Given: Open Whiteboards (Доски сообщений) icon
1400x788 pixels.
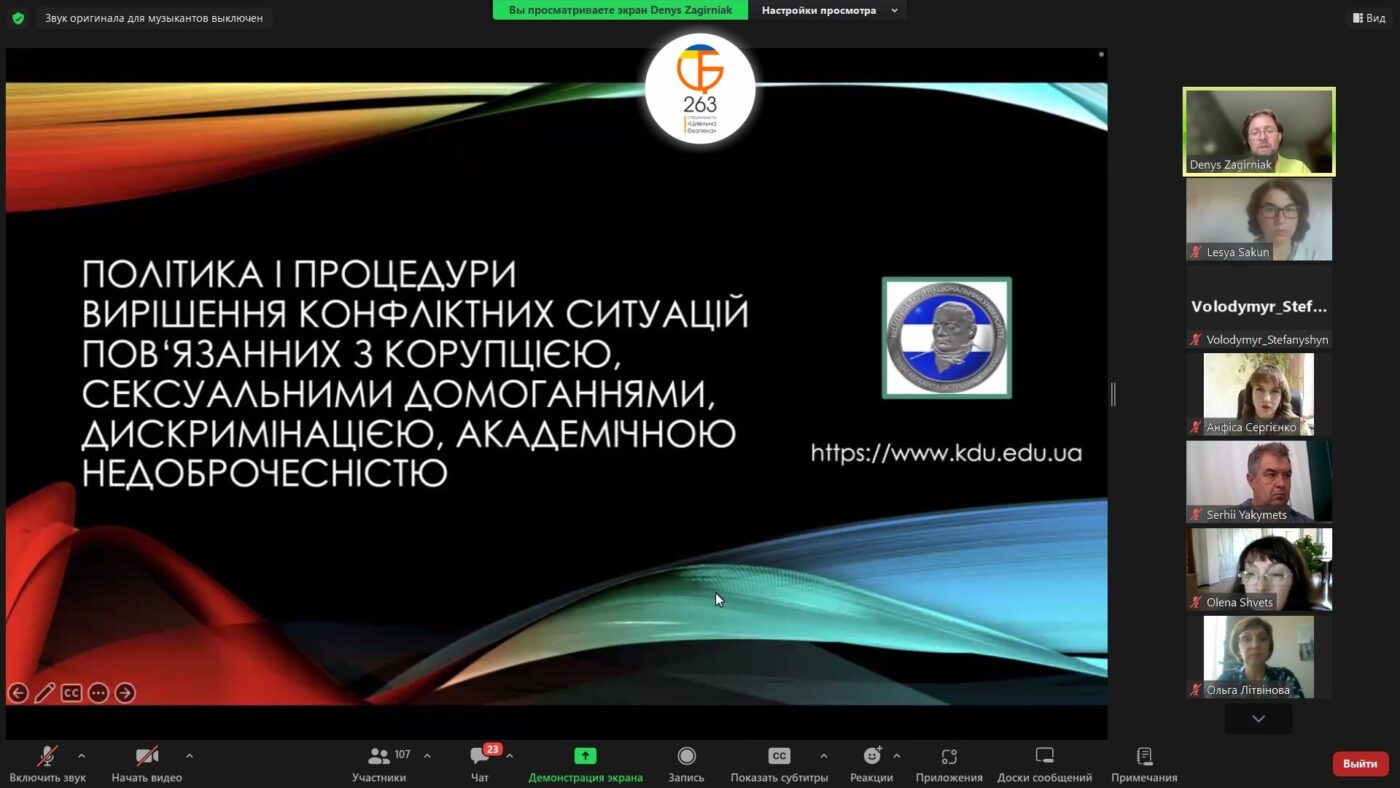Looking at the screenshot, I should 1044,756.
